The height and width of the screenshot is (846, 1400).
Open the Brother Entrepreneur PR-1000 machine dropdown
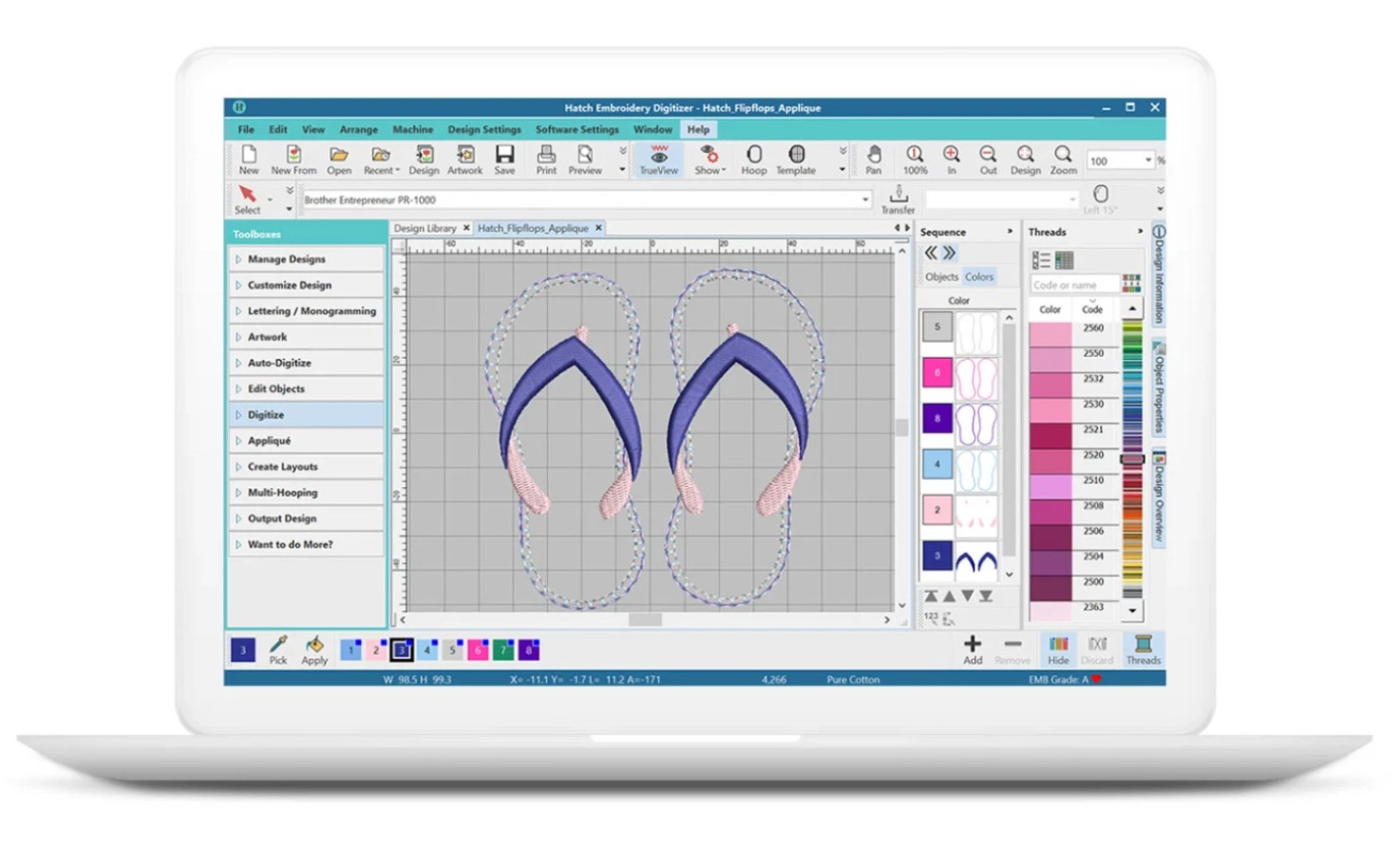[865, 200]
